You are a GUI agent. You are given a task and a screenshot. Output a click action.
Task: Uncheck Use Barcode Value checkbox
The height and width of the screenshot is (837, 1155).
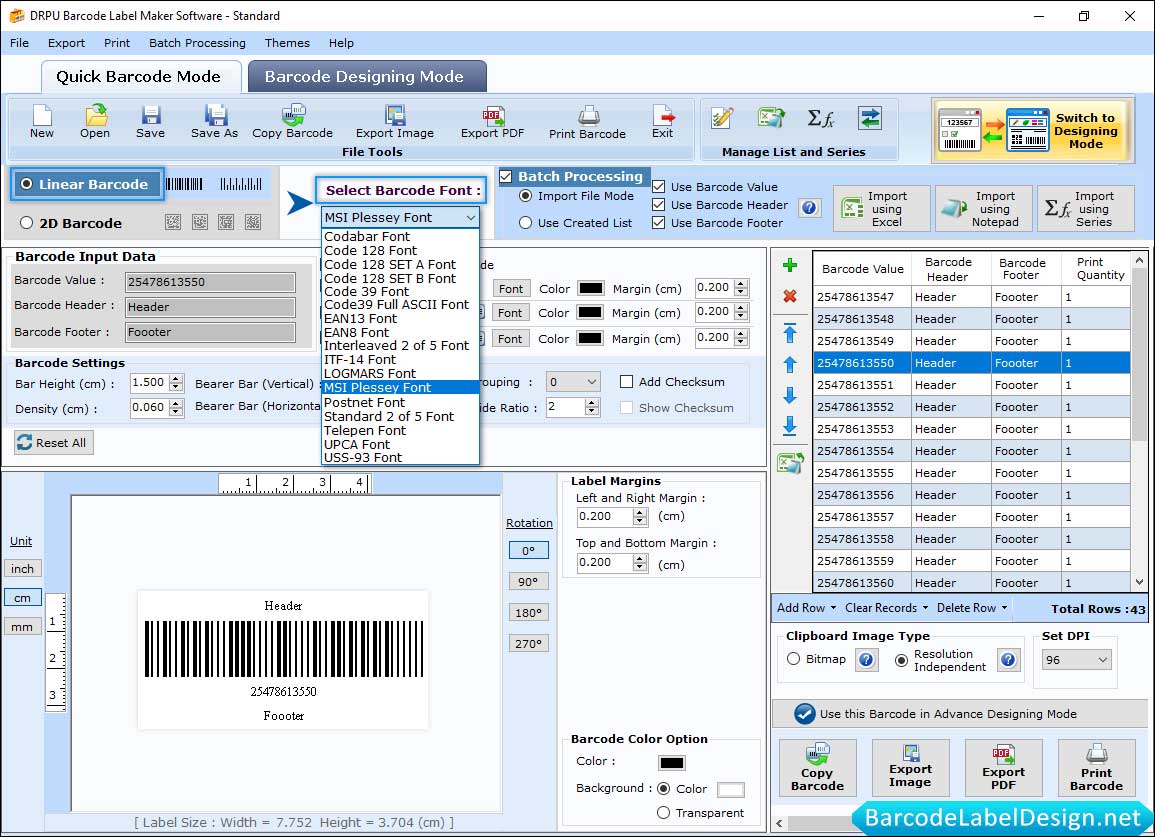[x=659, y=186]
